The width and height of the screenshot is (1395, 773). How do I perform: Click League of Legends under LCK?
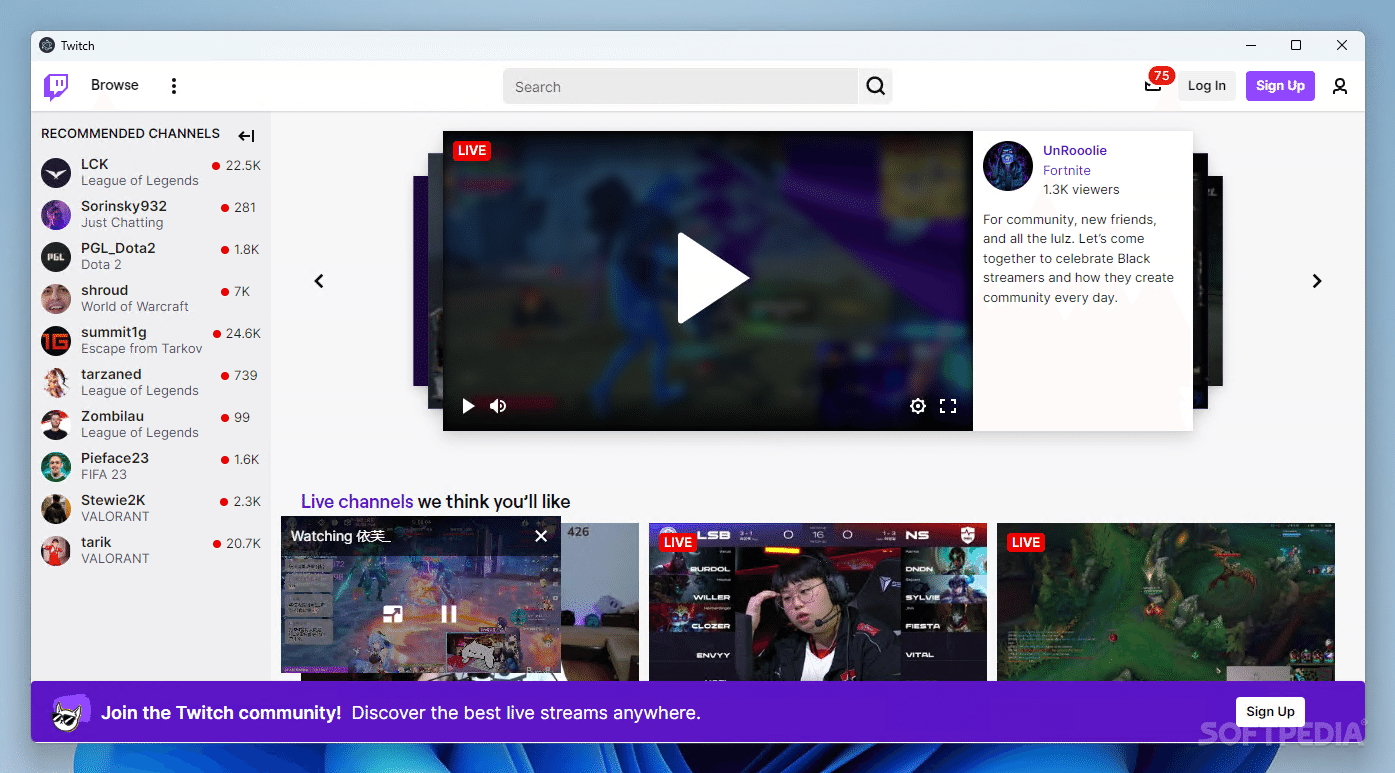(x=140, y=181)
